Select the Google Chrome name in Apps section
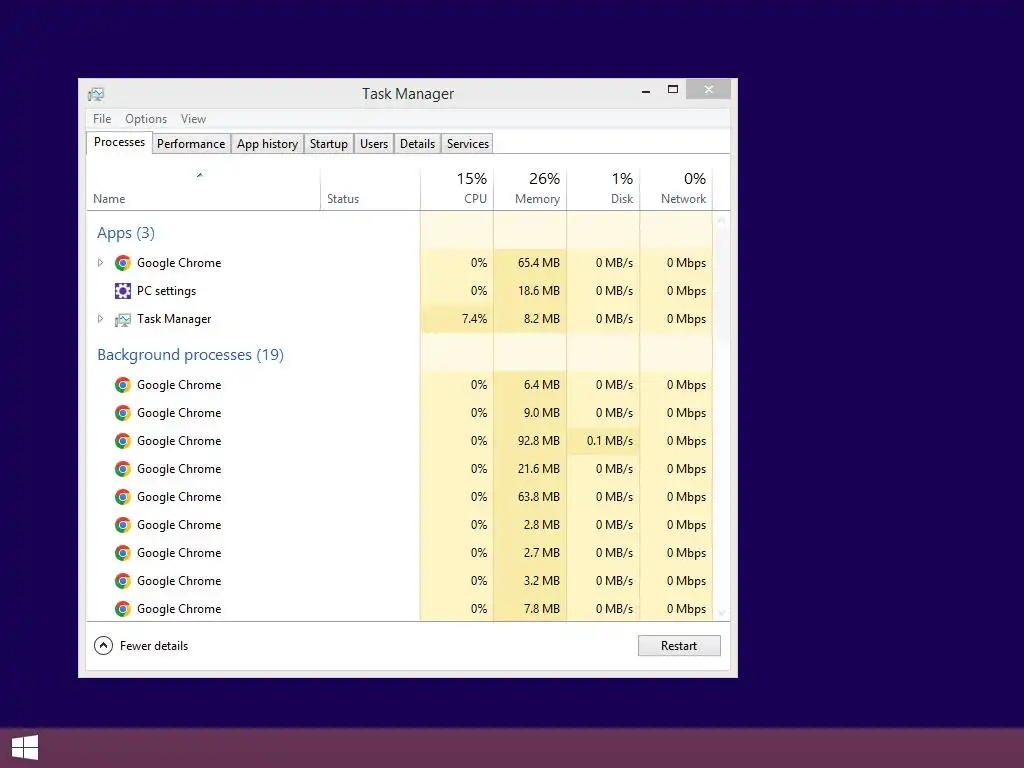Screen dimensions: 1024x768 click(179, 263)
